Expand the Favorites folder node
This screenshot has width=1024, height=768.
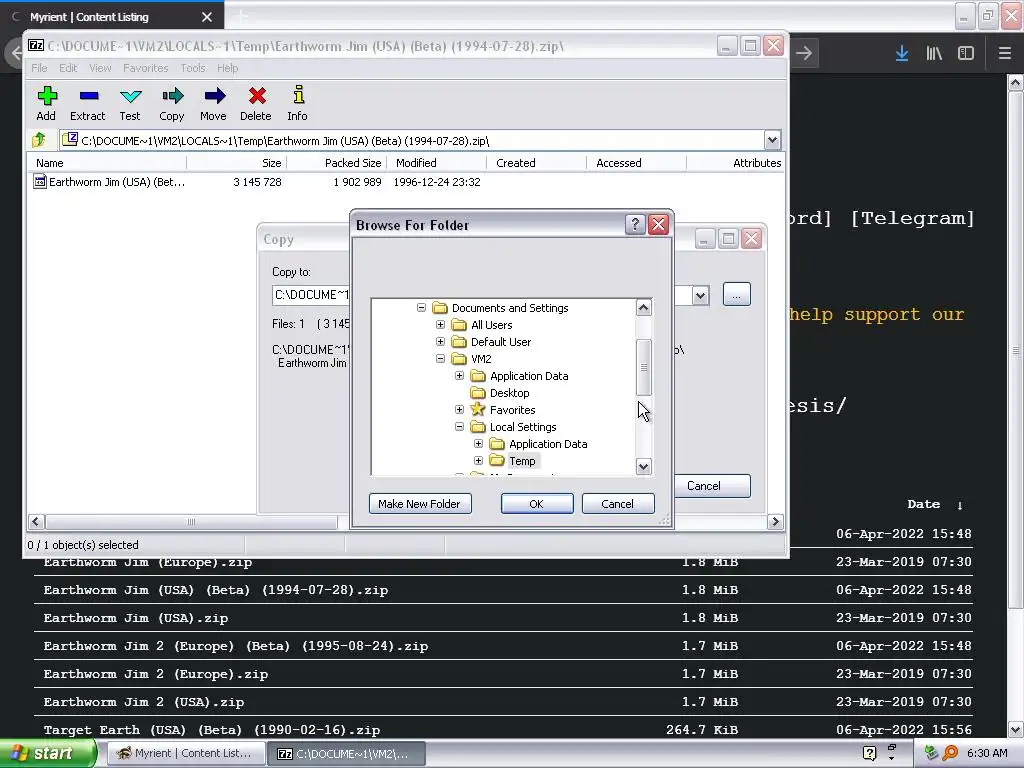pyautogui.click(x=459, y=409)
